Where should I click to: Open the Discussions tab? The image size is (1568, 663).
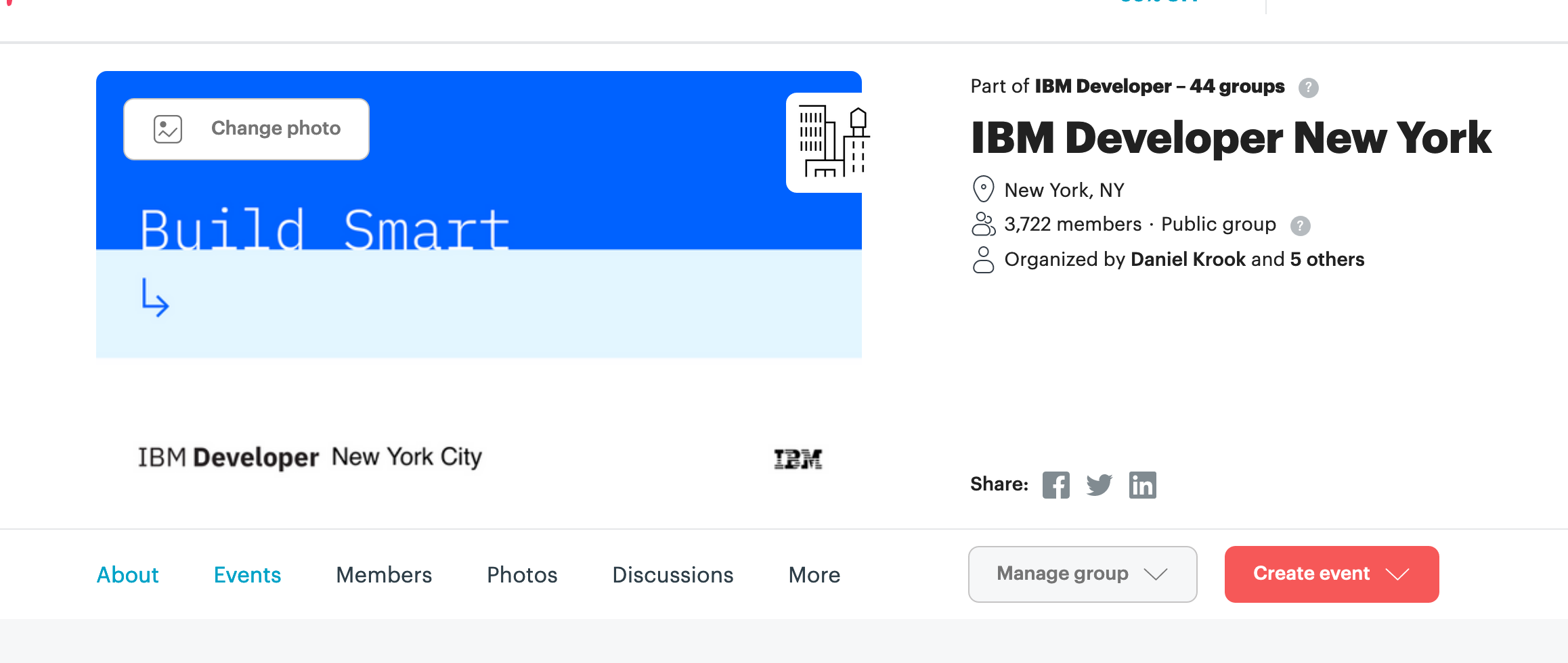(672, 574)
